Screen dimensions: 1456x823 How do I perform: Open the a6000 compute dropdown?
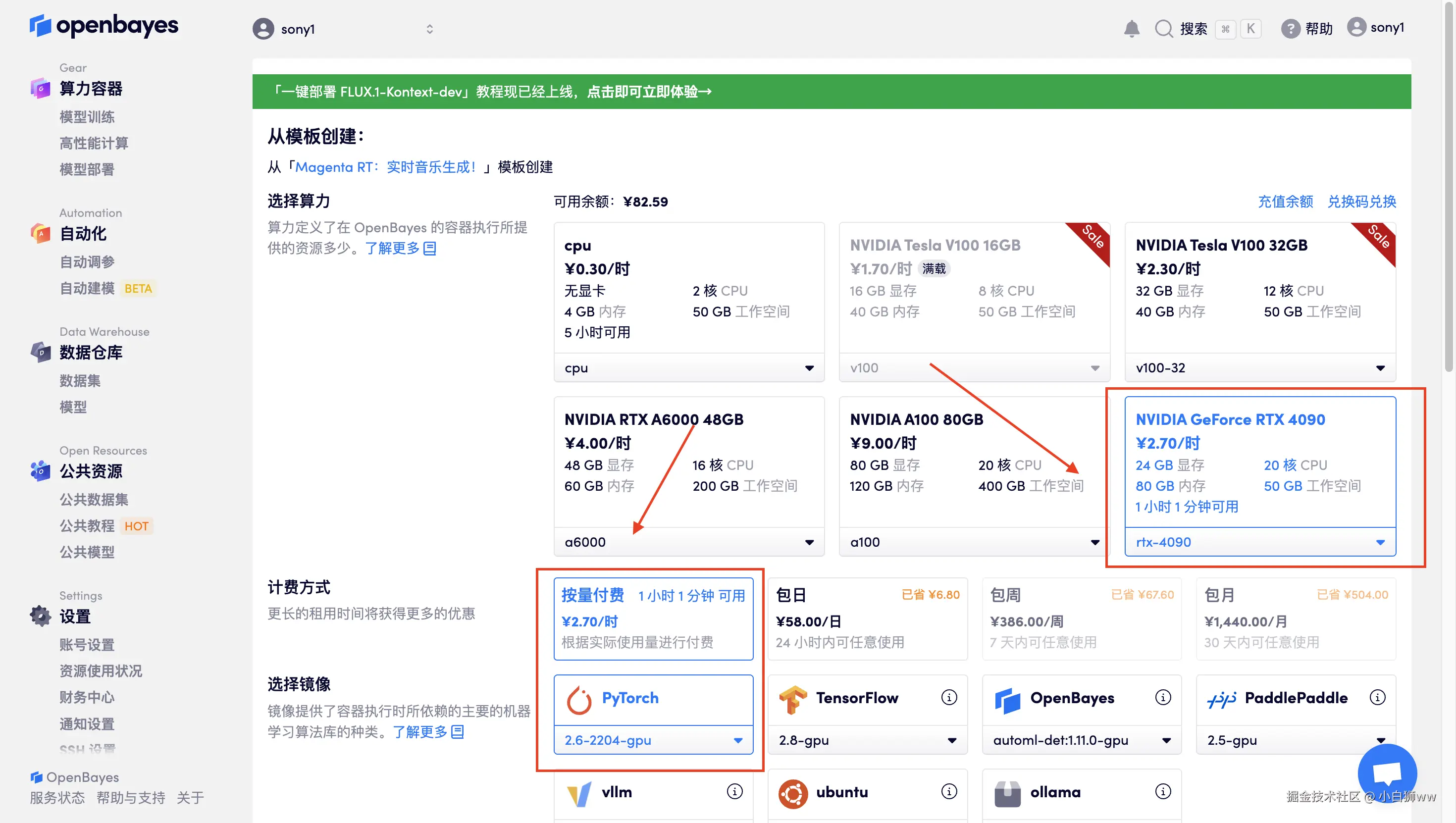pyautogui.click(x=689, y=542)
